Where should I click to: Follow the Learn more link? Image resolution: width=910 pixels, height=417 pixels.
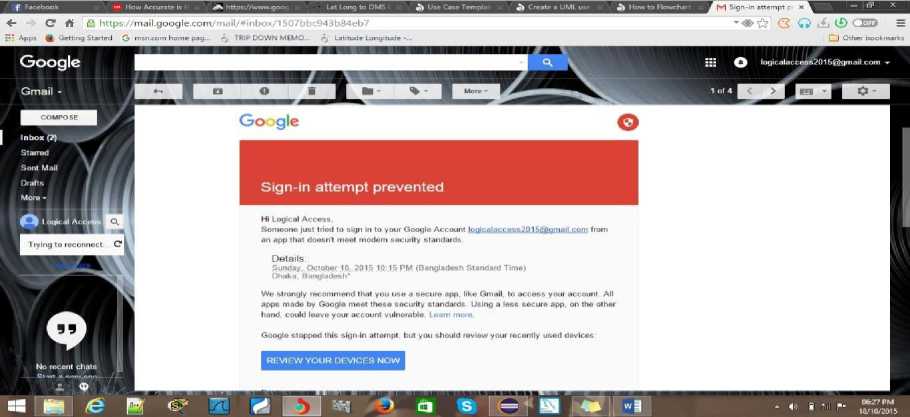(451, 314)
